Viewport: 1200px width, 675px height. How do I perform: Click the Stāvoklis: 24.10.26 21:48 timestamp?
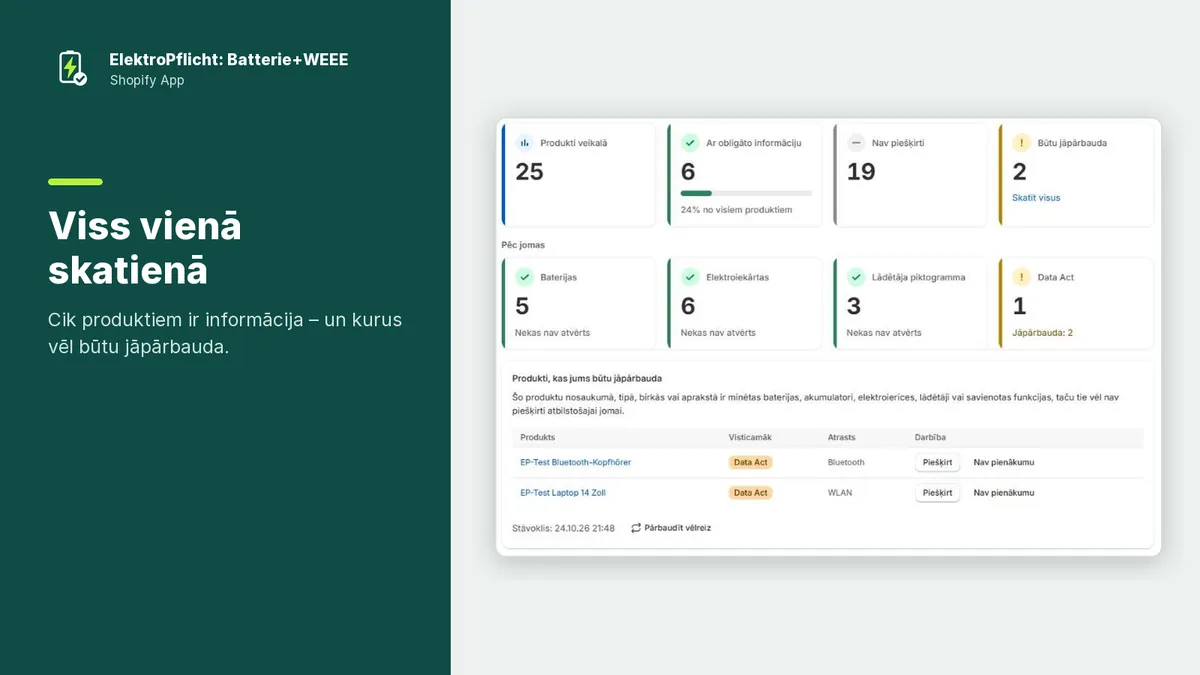click(563, 527)
